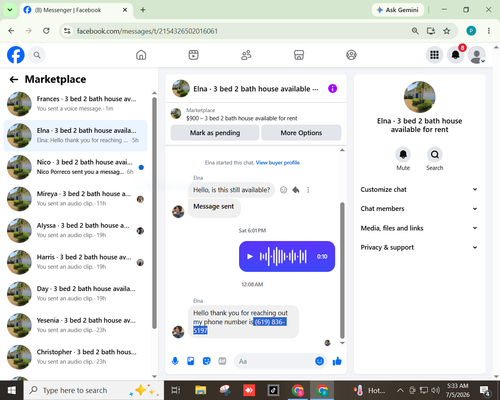The height and width of the screenshot is (400, 500).
Task: Open more options dots beside message
Action: pos(308,190)
